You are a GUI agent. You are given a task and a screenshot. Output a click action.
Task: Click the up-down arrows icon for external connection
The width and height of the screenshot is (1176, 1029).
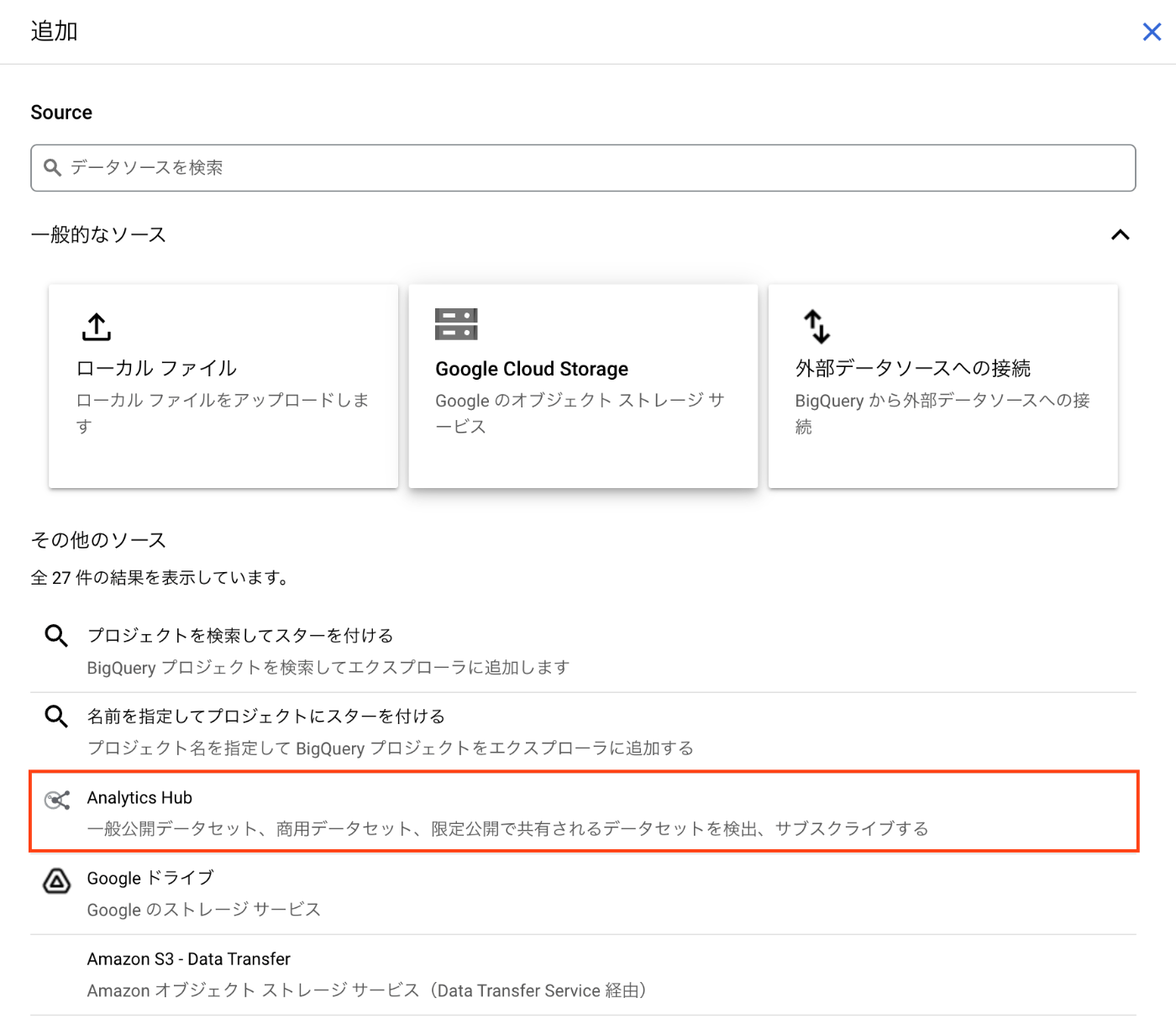(816, 327)
